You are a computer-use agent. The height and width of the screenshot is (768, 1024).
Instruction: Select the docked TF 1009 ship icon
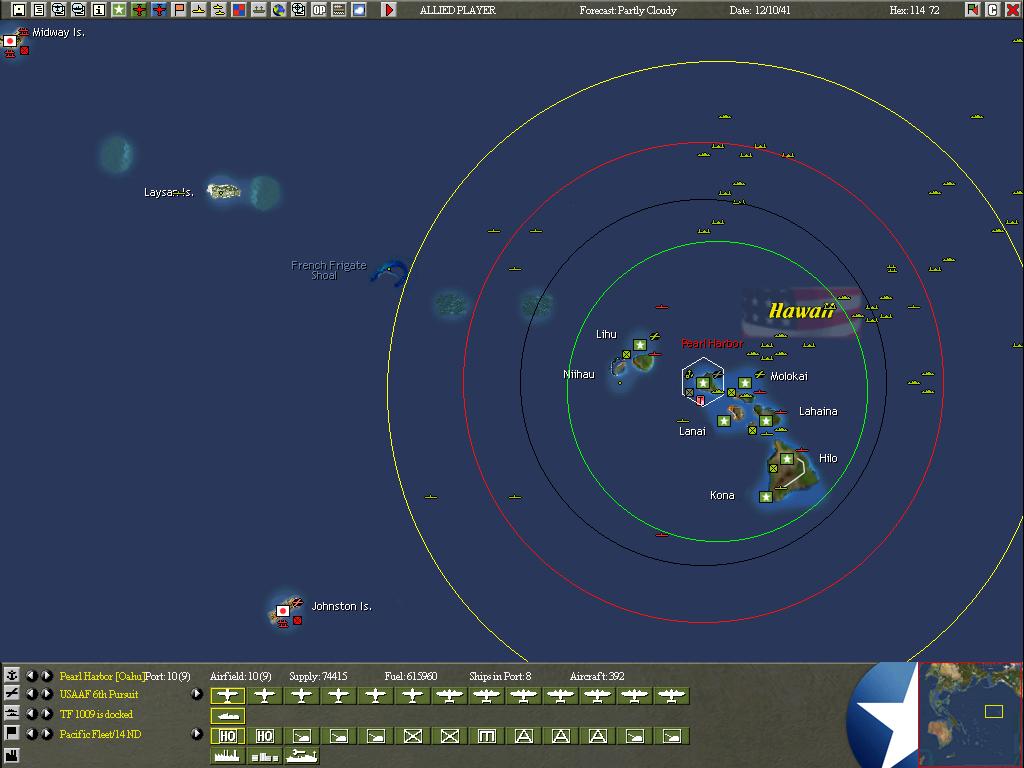228,715
